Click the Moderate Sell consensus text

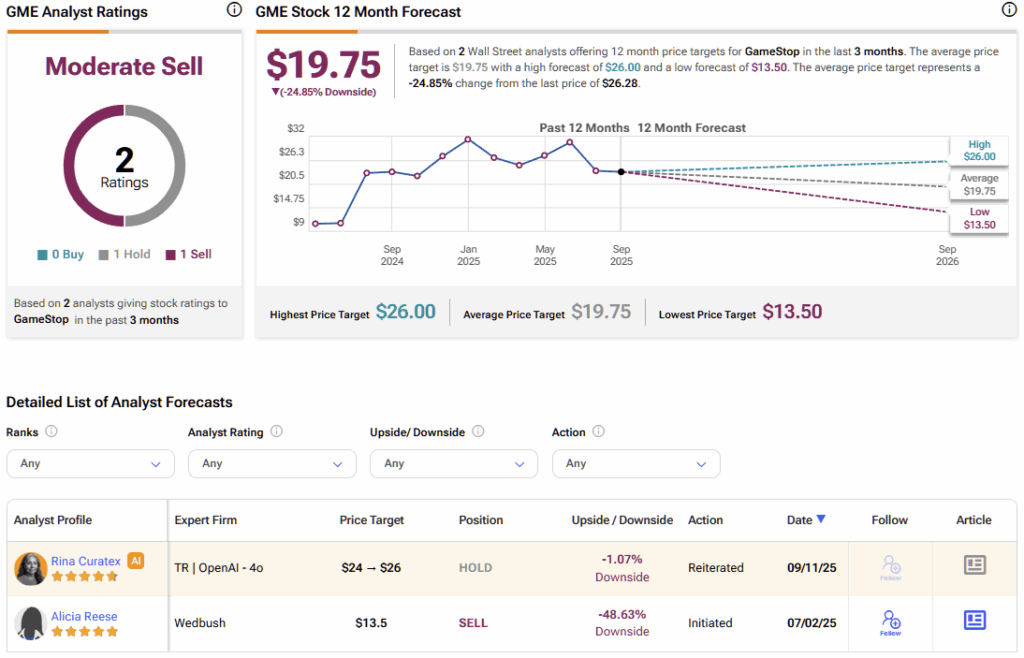pos(124,67)
